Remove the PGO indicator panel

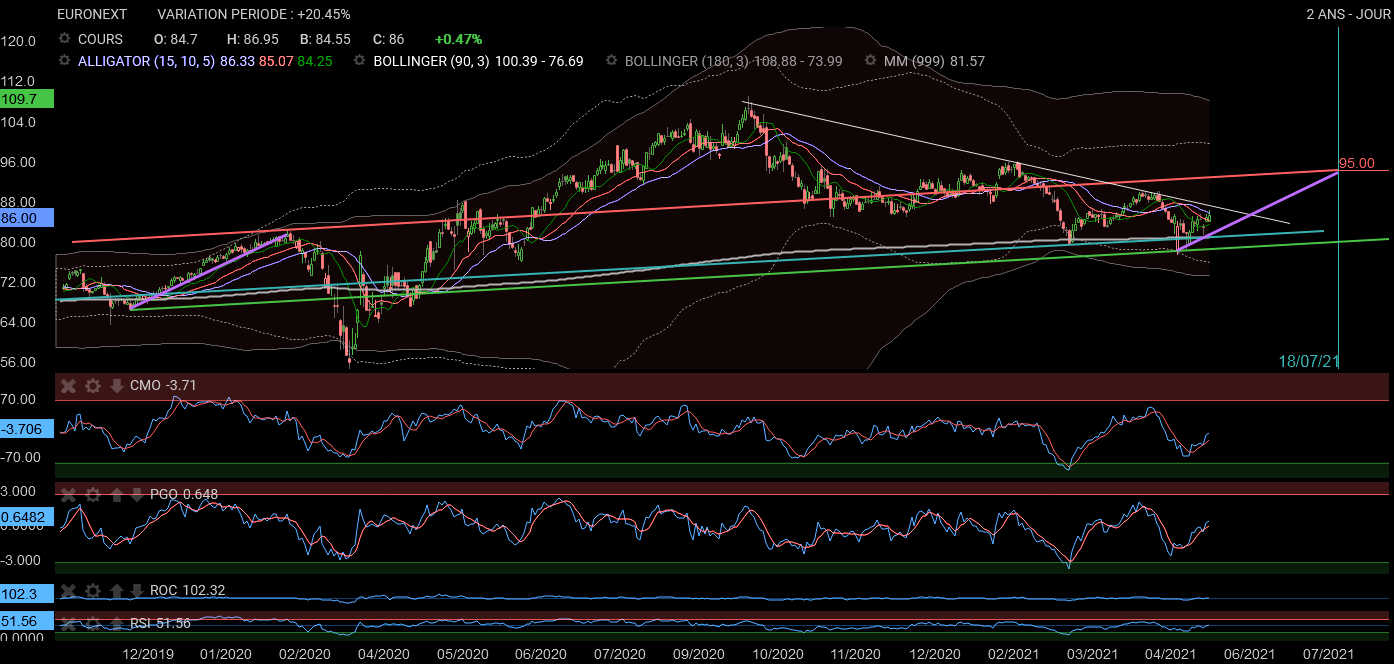point(69,494)
